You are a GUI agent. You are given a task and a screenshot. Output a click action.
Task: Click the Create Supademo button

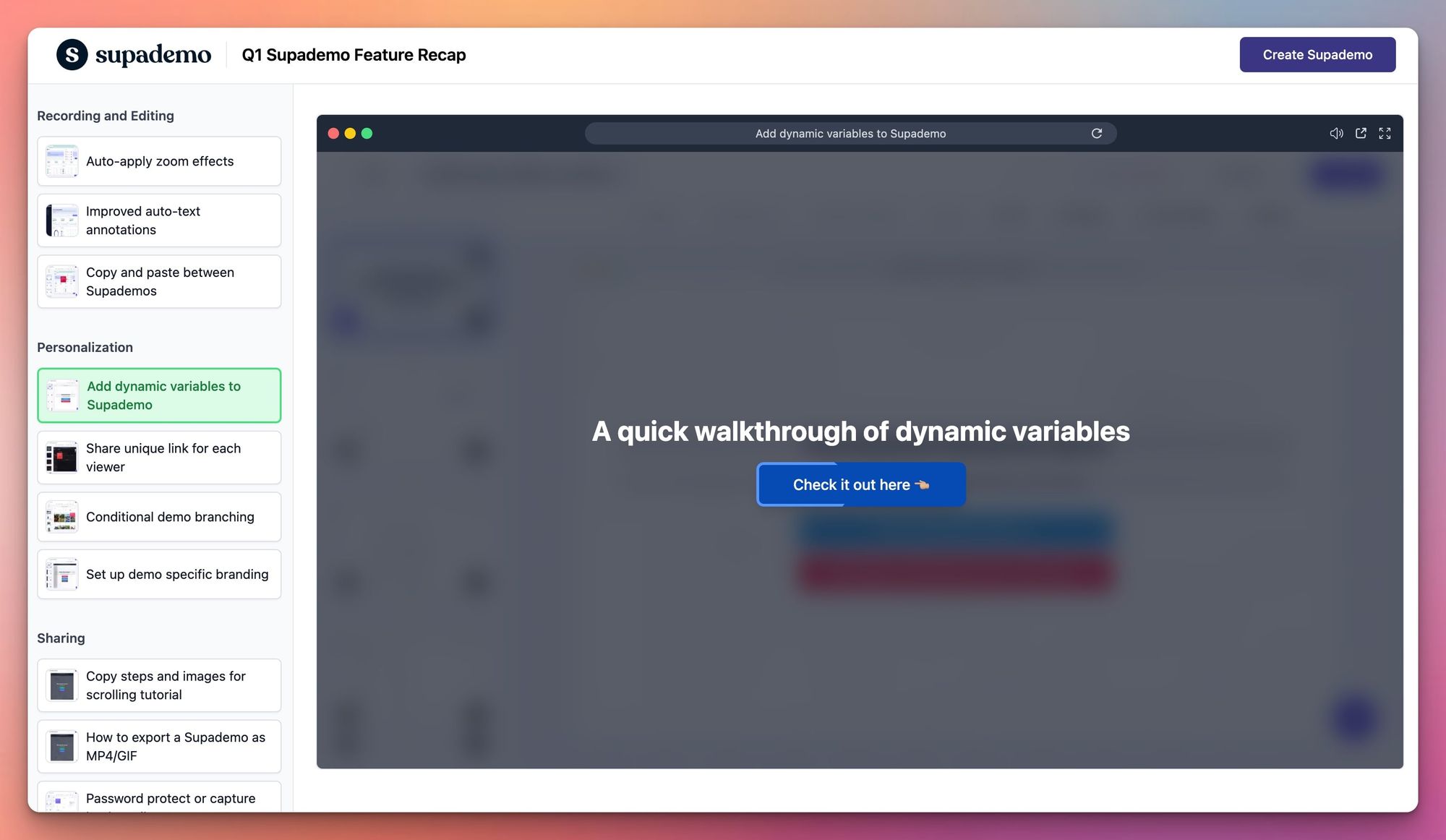click(1317, 55)
